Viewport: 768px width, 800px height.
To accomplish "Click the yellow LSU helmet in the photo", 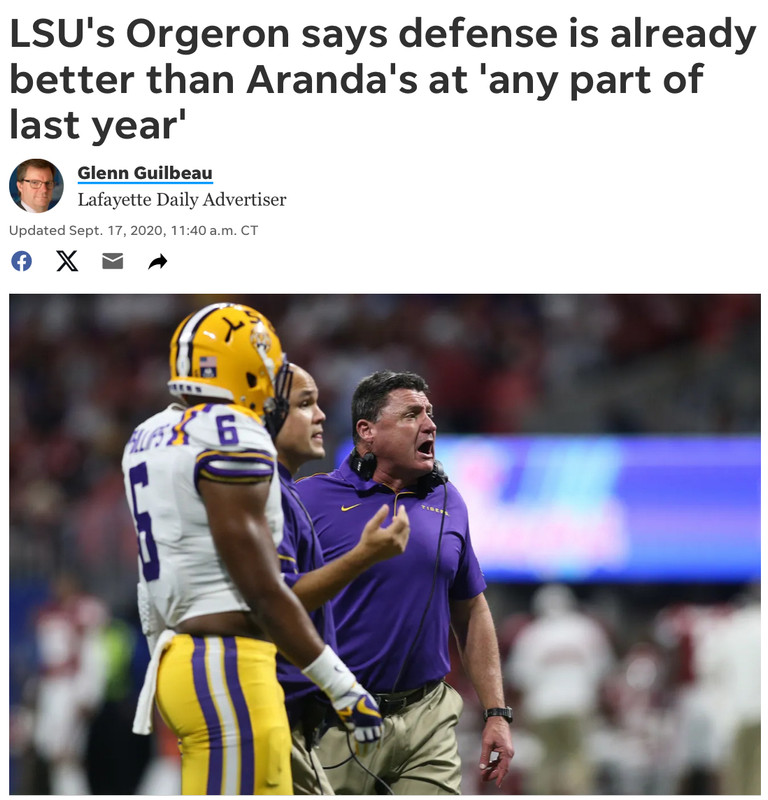I will pyautogui.click(x=227, y=356).
